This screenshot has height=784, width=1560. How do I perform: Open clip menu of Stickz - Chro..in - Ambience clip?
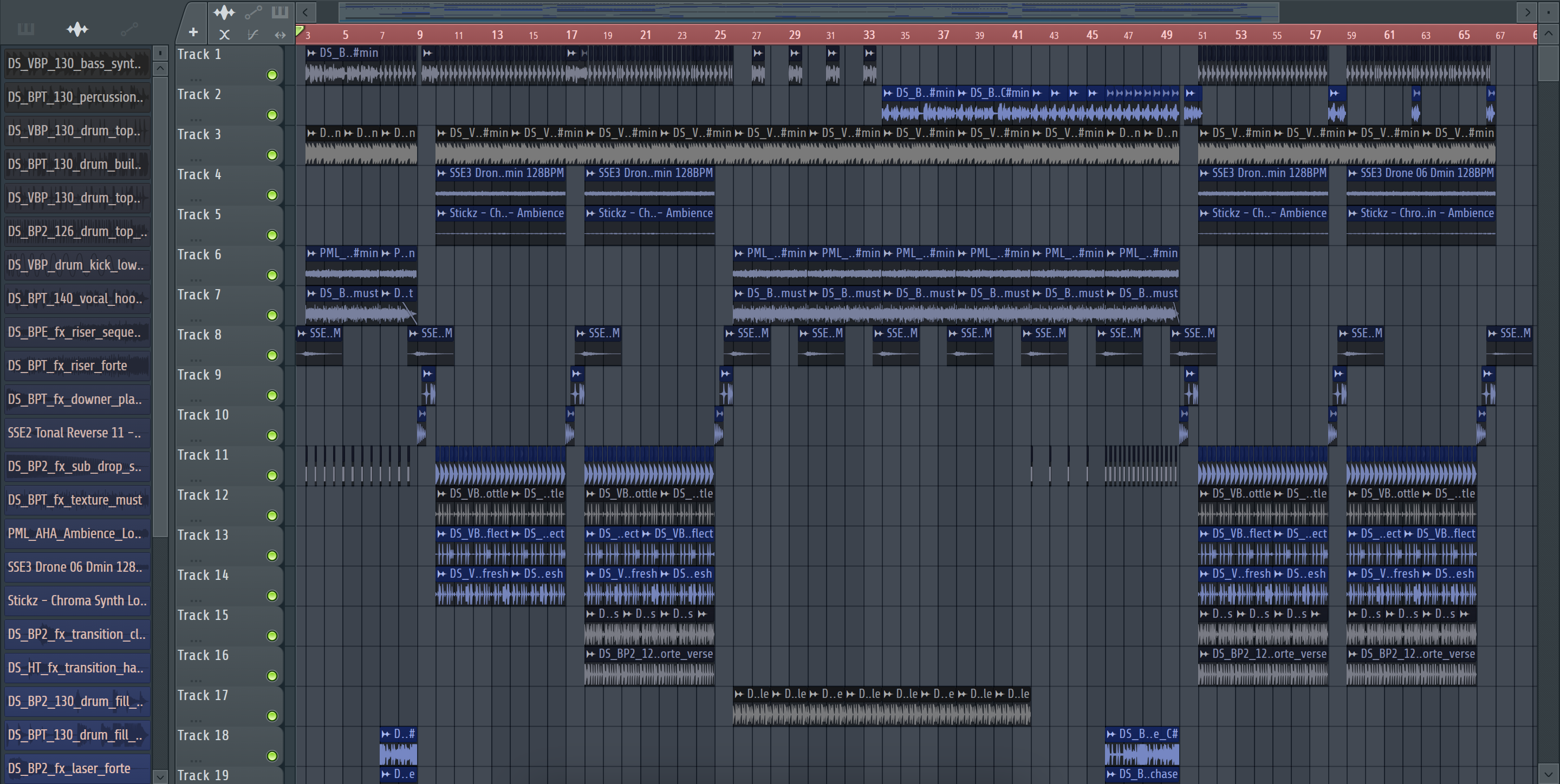pyautogui.click(x=1353, y=213)
